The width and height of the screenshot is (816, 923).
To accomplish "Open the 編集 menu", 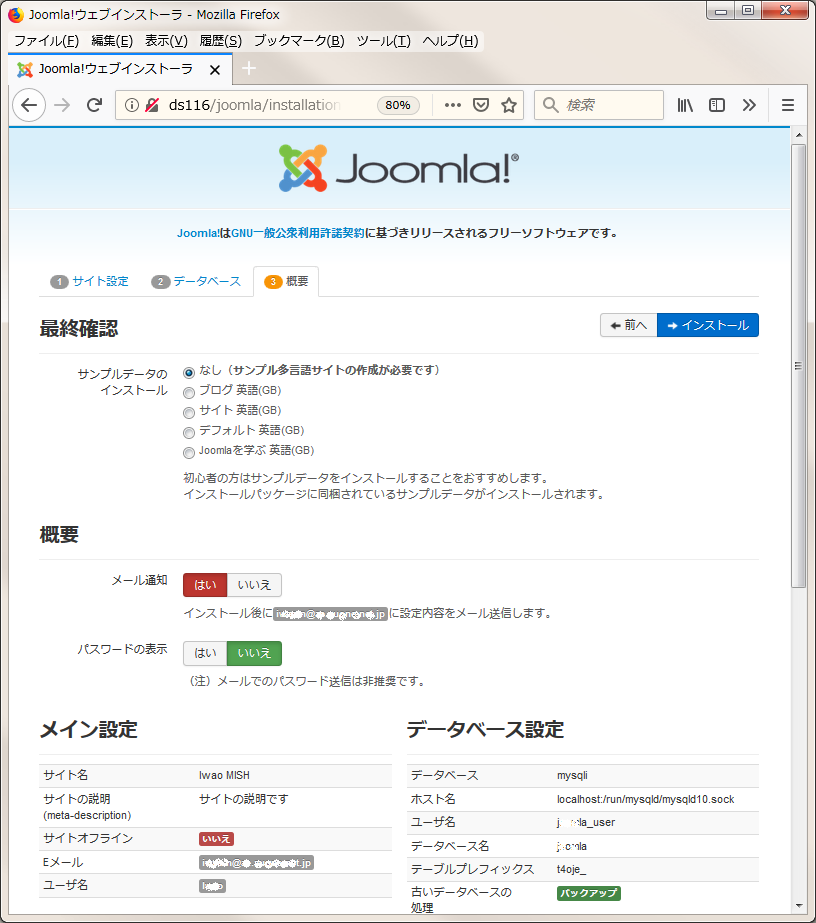I will (112, 41).
